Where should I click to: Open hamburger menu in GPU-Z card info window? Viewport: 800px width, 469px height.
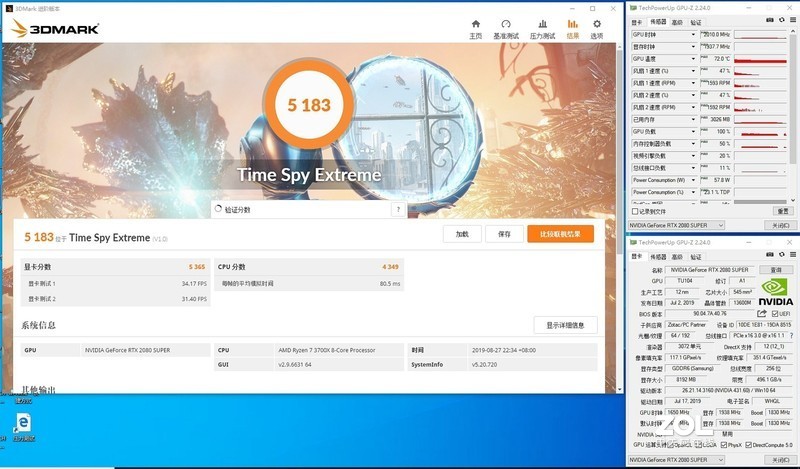793,254
